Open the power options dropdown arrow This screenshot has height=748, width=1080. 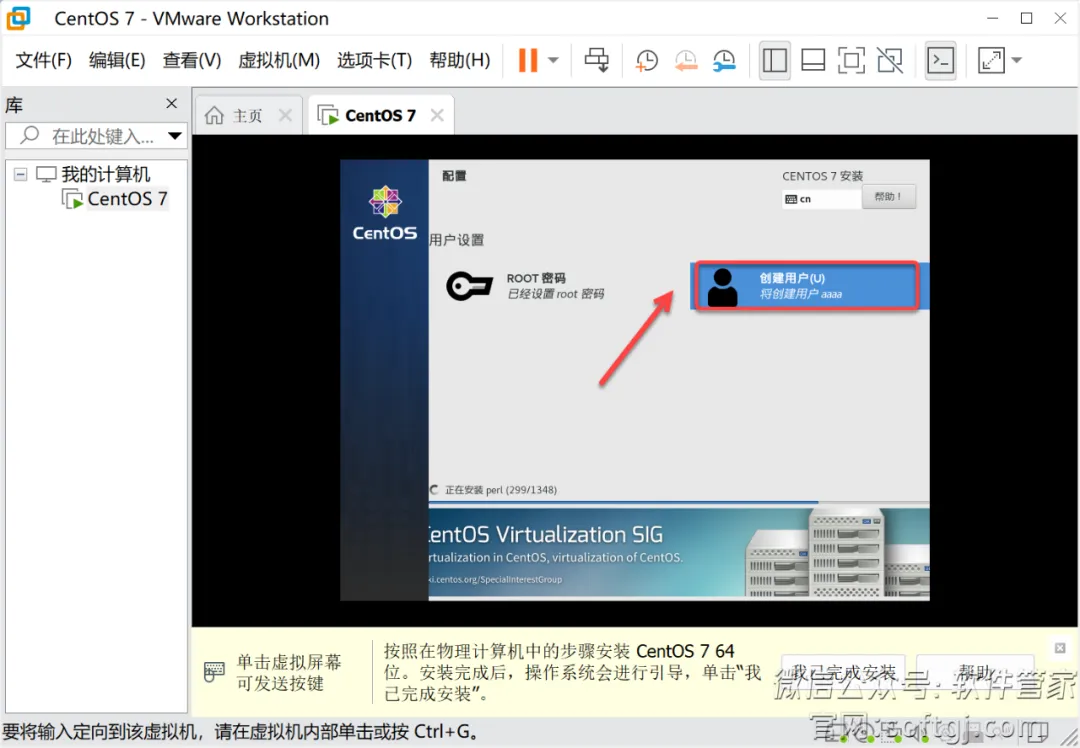(x=553, y=61)
